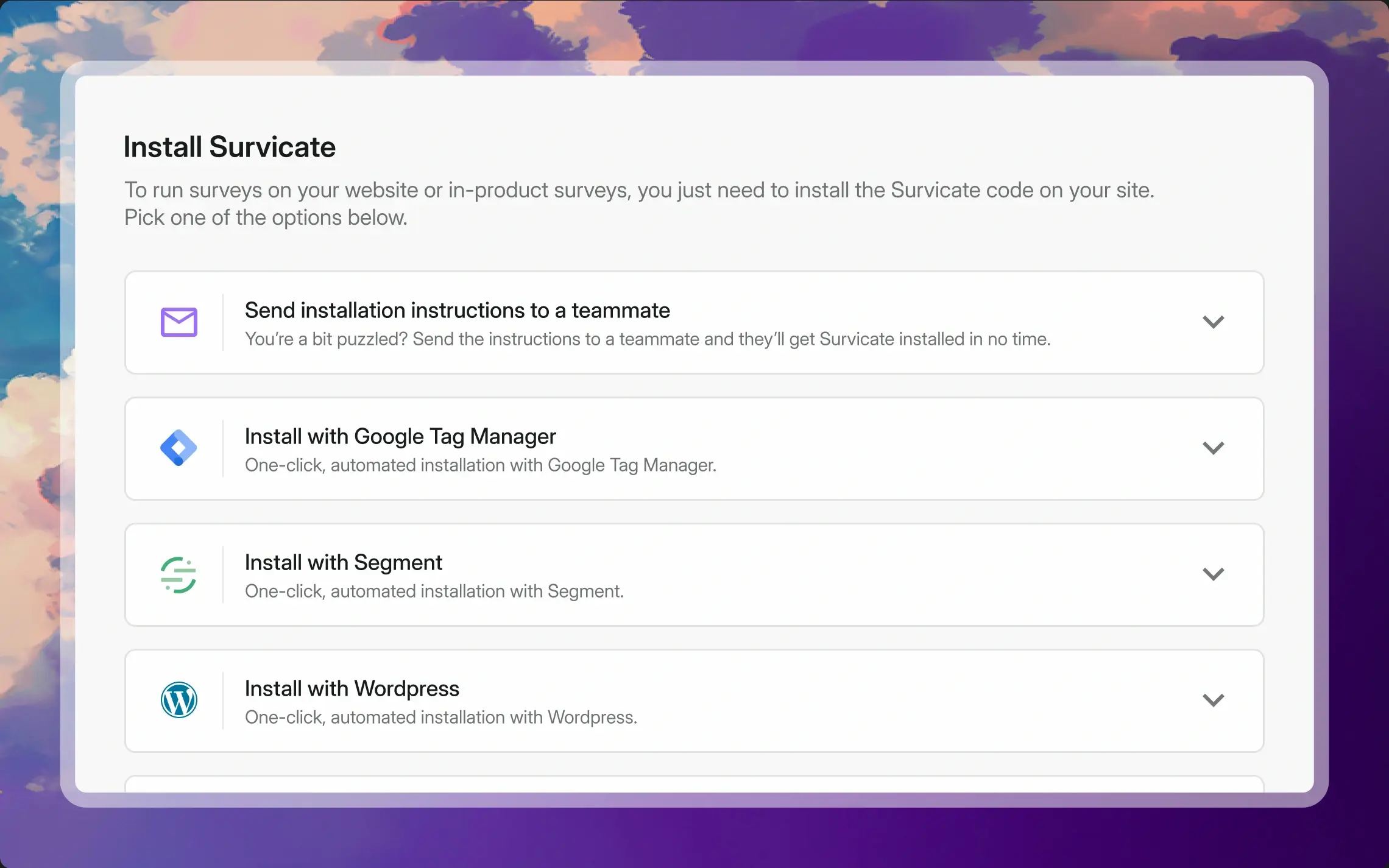
Task: Click the 'To run surveys on your website' sentence
Action: click(x=638, y=190)
